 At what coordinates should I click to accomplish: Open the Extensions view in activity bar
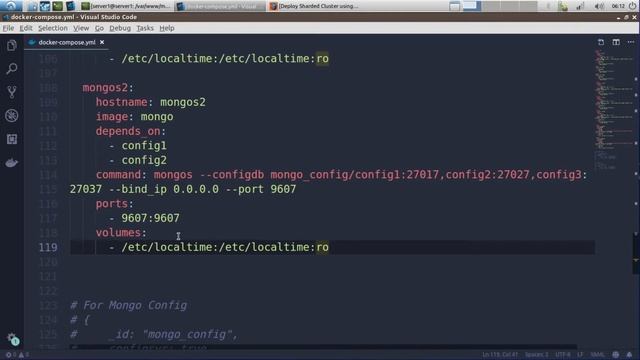(x=12, y=139)
